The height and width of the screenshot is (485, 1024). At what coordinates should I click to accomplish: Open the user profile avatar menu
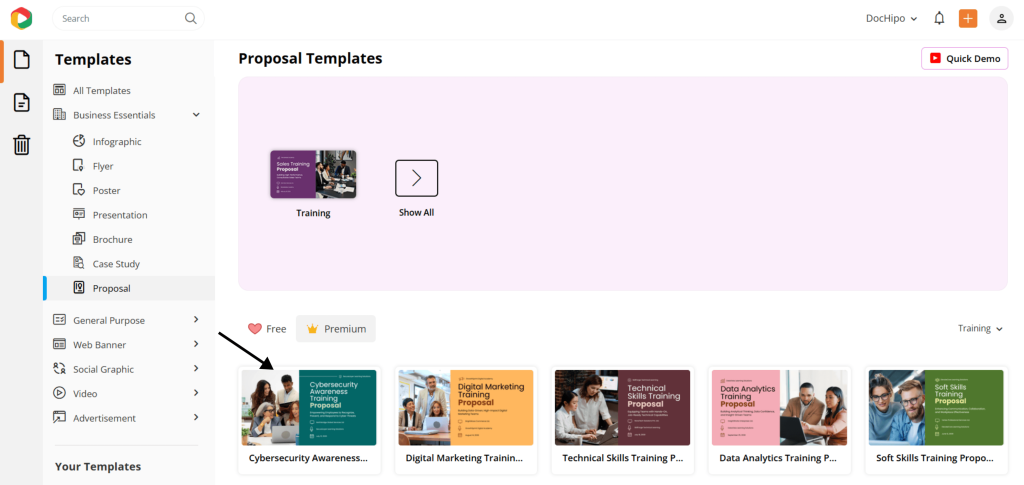tap(1001, 18)
